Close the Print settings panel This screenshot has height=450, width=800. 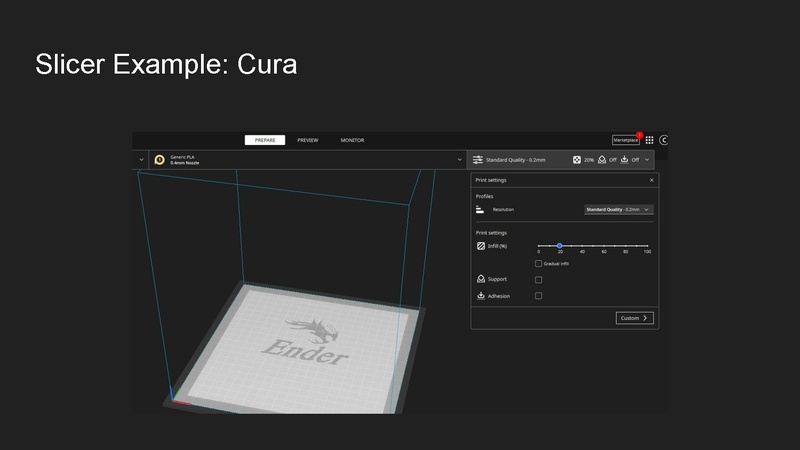652,180
